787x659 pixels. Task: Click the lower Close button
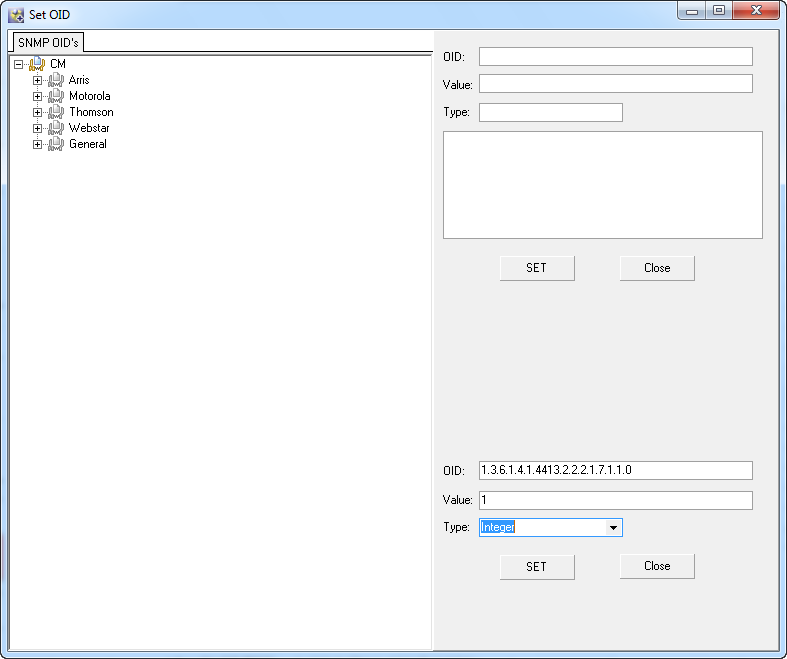pos(657,566)
